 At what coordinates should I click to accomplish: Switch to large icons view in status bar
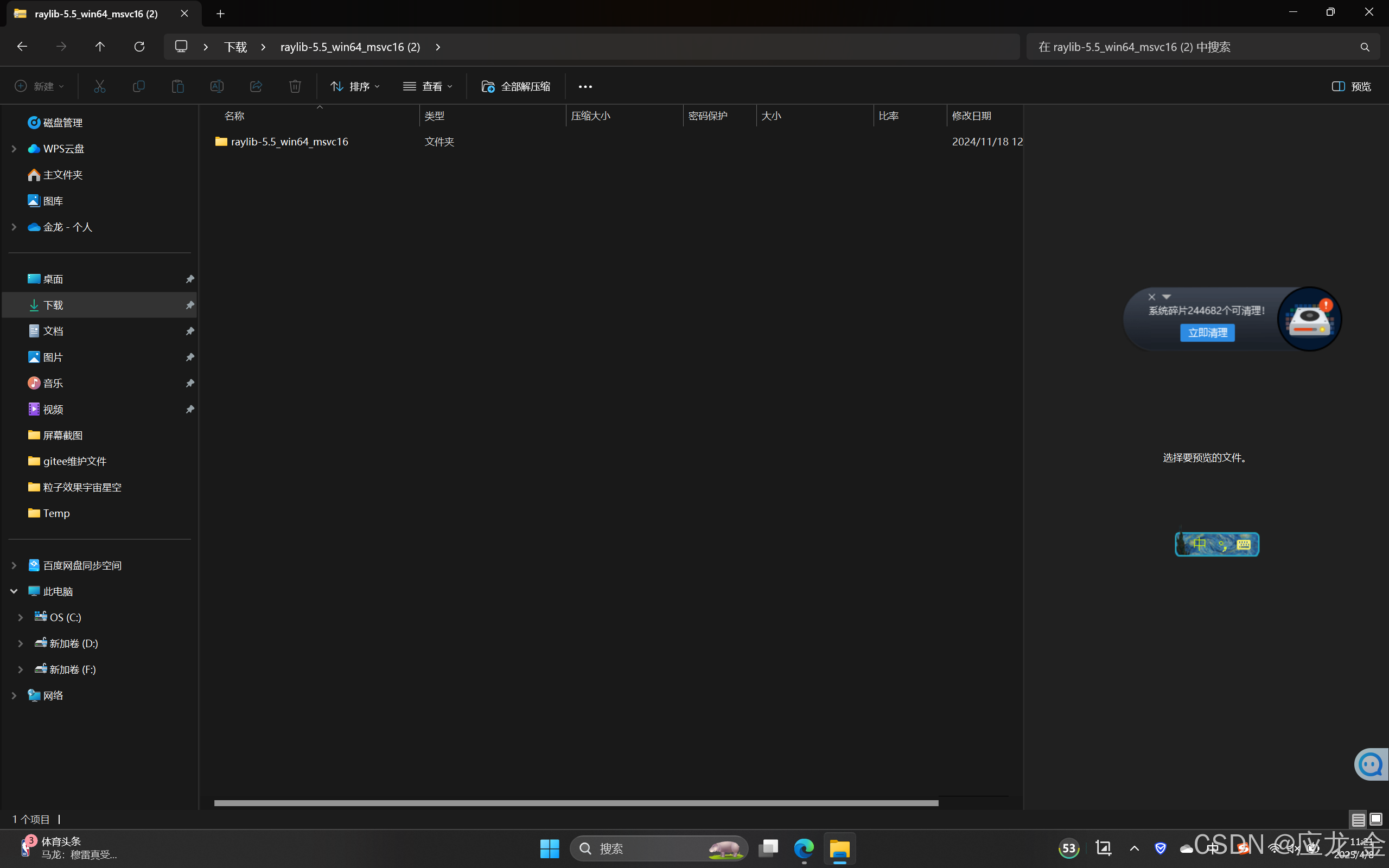[1376, 819]
